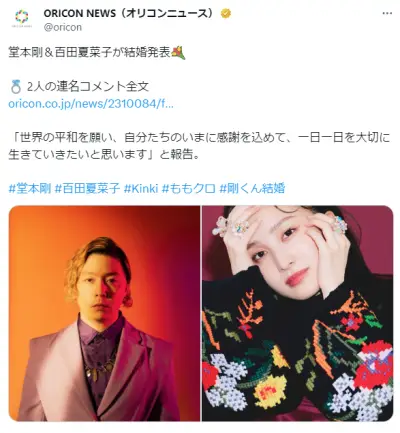Click the gold verified badge icon

pyautogui.click(x=226, y=14)
